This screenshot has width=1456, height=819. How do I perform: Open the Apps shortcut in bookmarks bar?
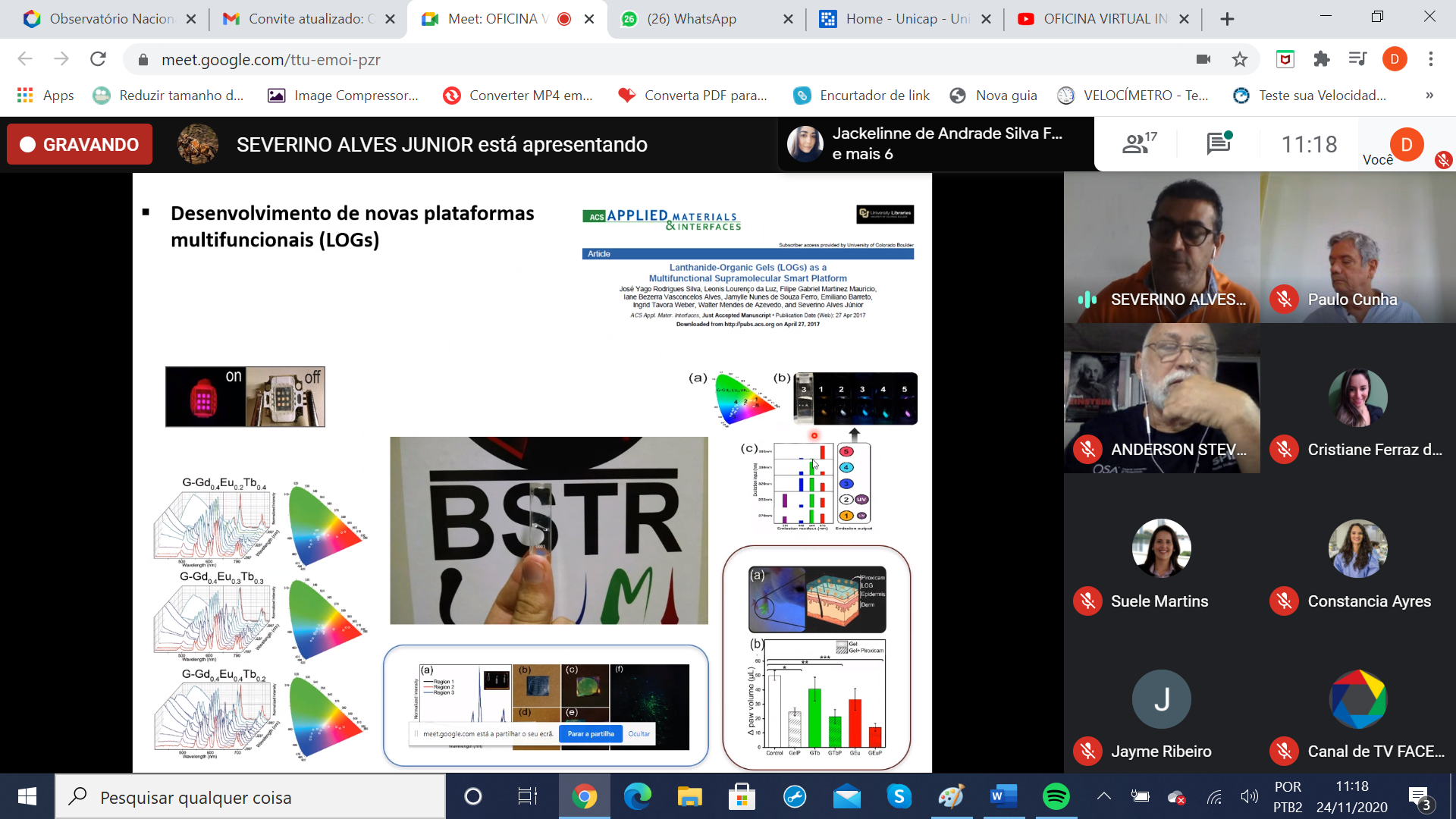(45, 96)
